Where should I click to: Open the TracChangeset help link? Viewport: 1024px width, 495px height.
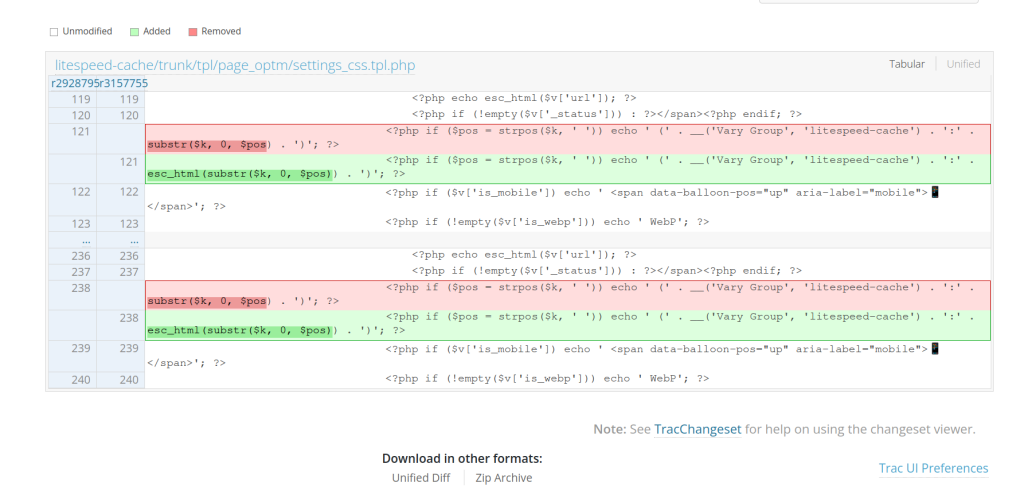click(697, 429)
